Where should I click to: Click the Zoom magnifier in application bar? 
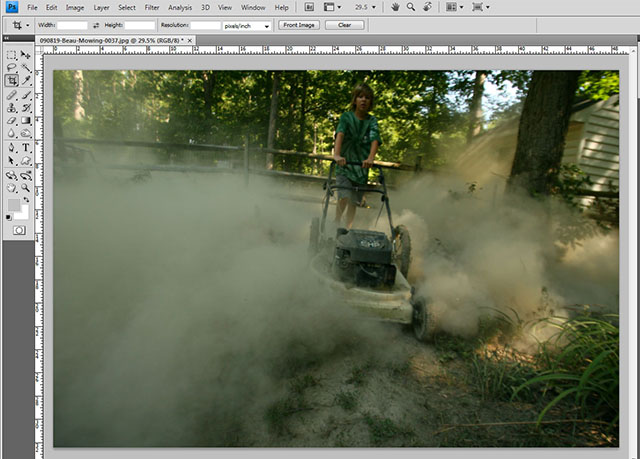coord(411,7)
